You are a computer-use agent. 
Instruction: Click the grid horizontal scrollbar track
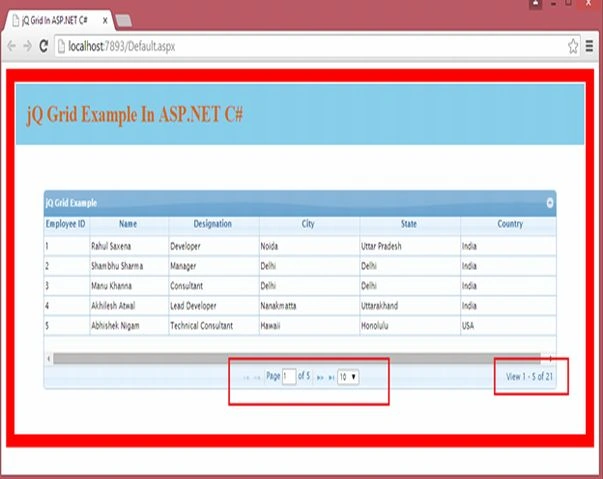coord(297,359)
